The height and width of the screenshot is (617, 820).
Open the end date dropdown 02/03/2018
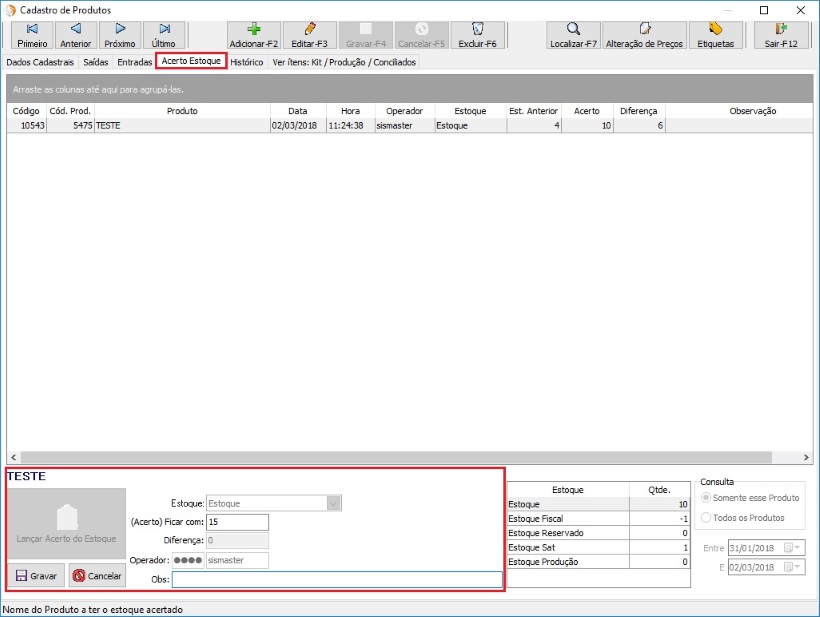click(797, 567)
